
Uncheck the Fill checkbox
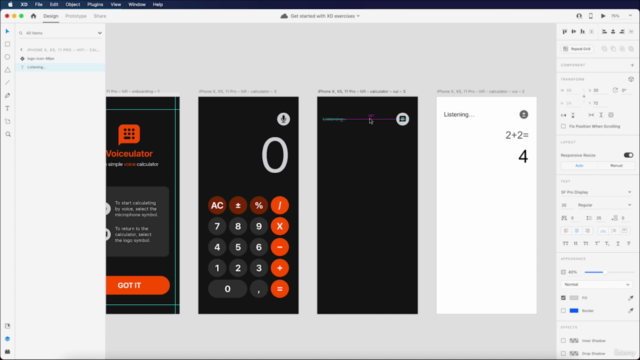pyautogui.click(x=564, y=298)
